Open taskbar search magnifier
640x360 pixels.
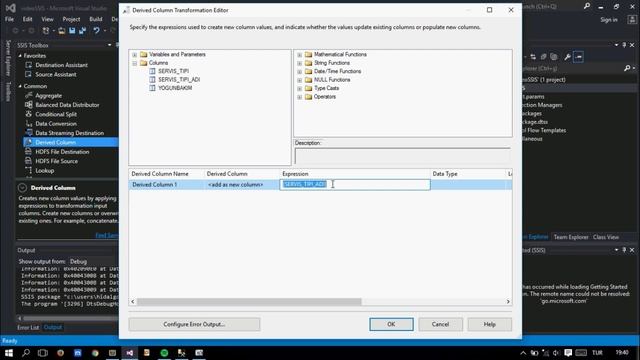click(26, 353)
